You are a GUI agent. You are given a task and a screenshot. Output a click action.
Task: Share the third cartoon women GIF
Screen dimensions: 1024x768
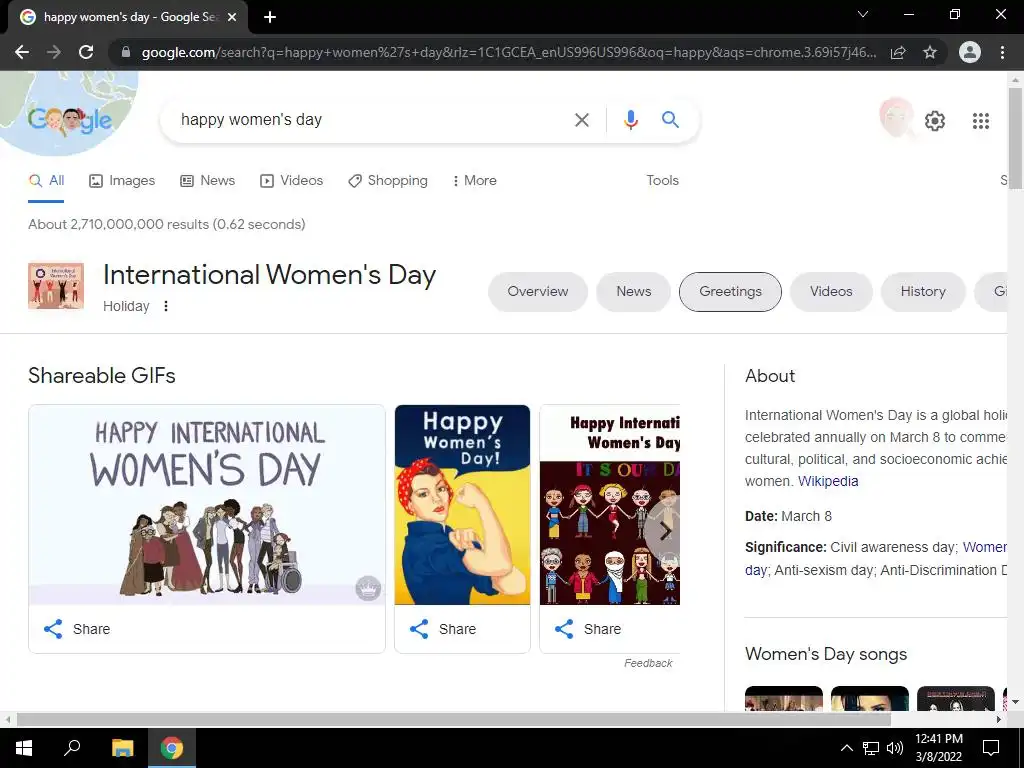point(588,630)
